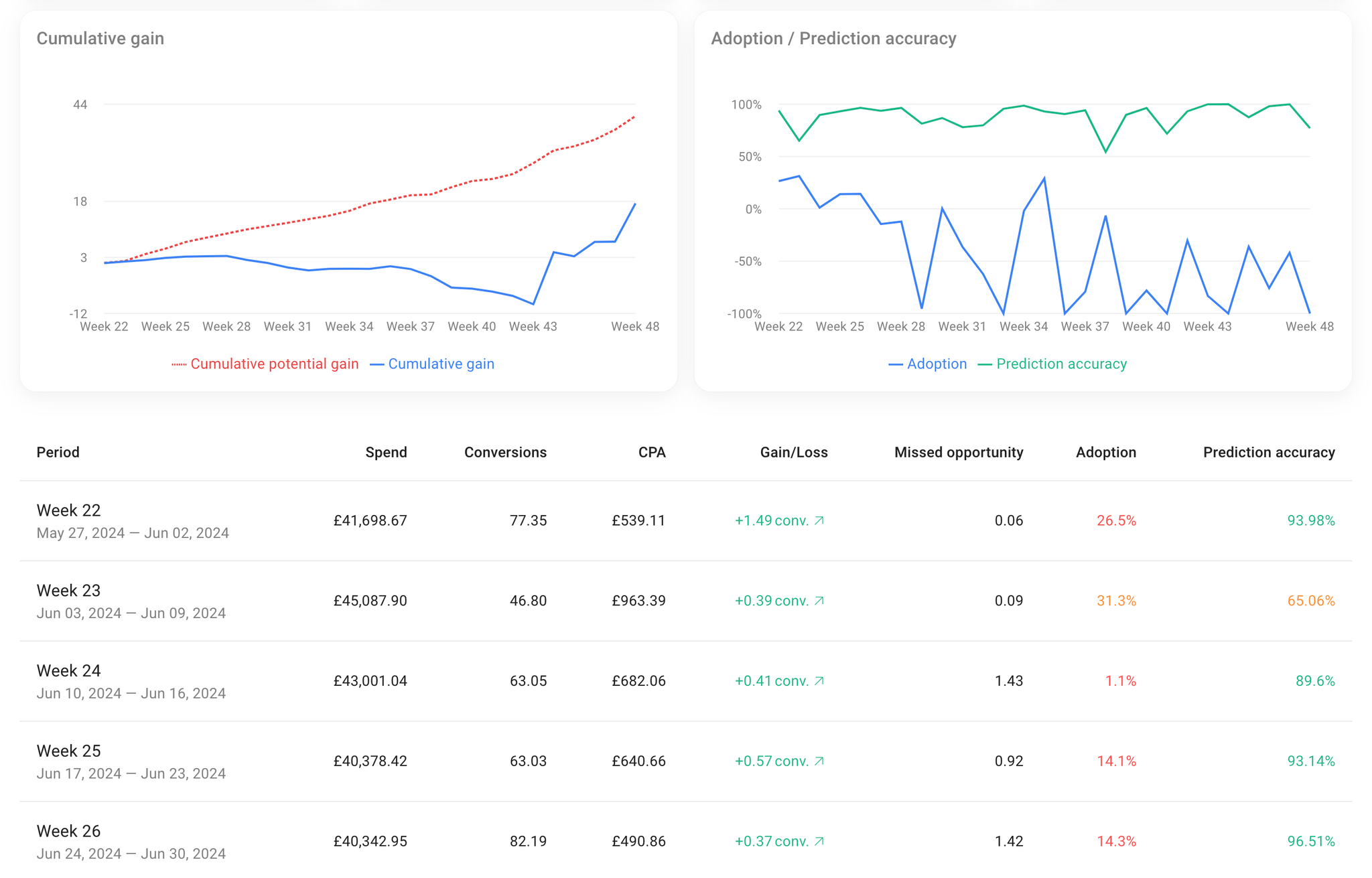This screenshot has width=1372, height=878.
Task: Sort table by Missed opportunity column header
Action: point(959,452)
